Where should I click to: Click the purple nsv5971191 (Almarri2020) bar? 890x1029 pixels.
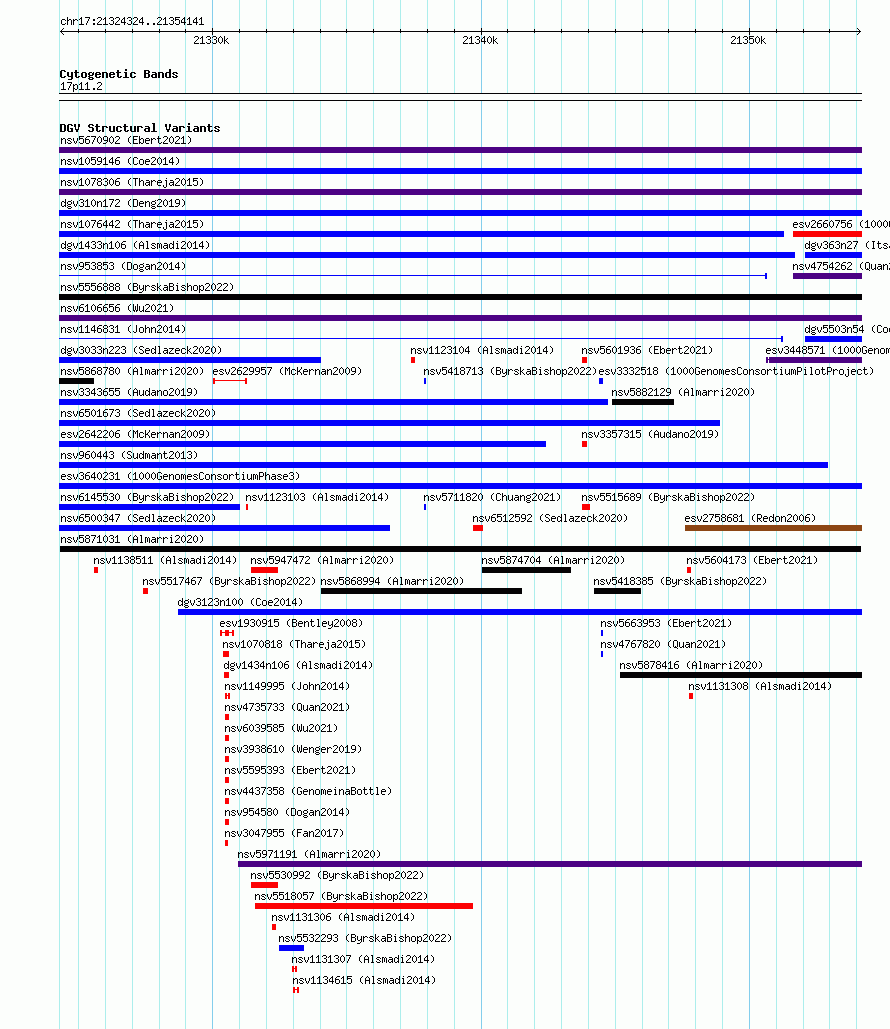click(x=550, y=864)
